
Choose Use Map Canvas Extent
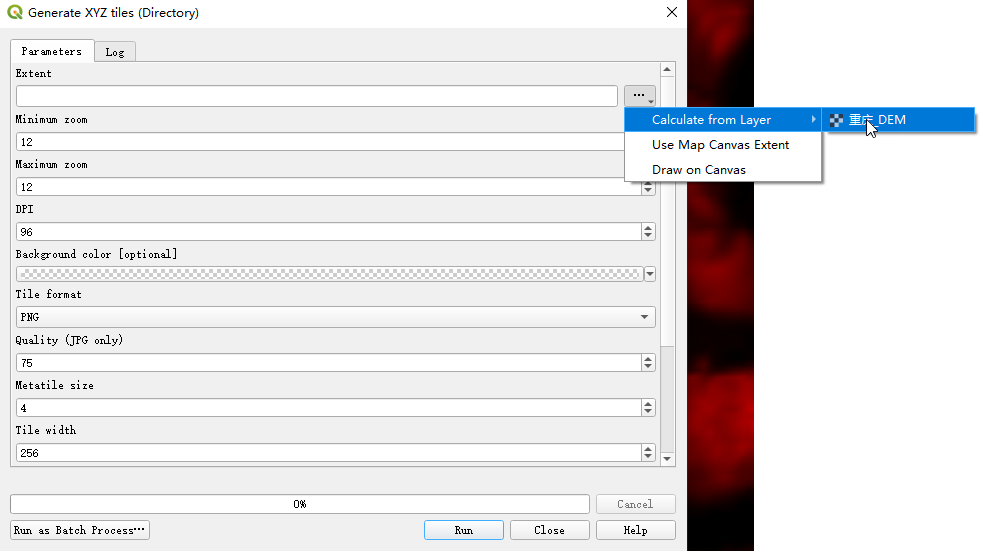(722, 145)
